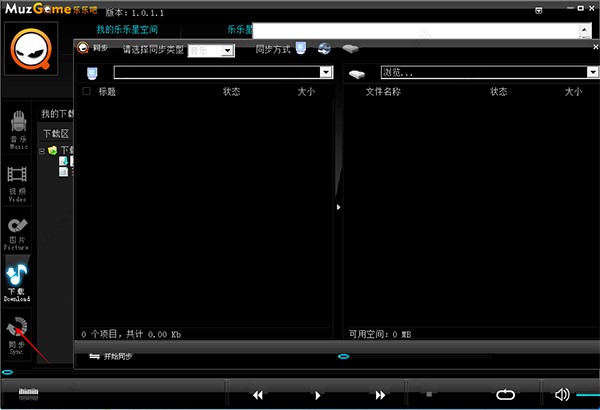600x410 pixels.
Task: Click the MuzGame mascot logo
Action: point(31,49)
